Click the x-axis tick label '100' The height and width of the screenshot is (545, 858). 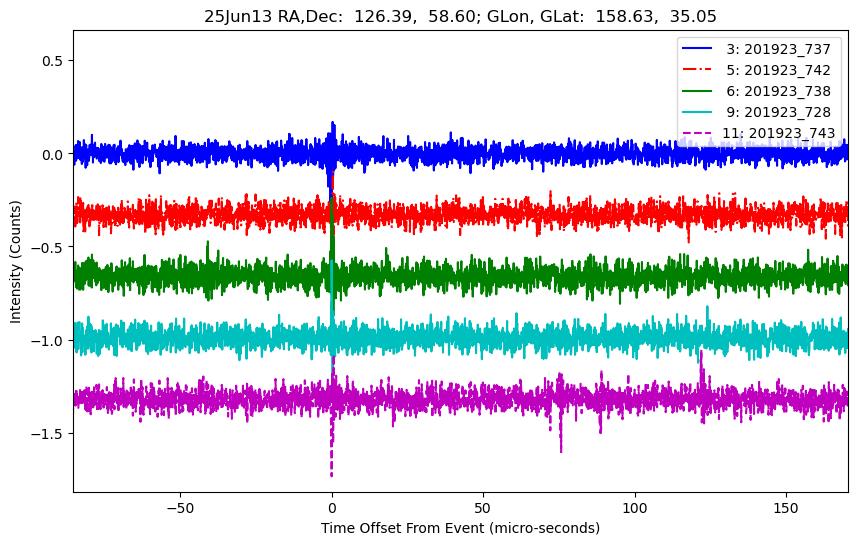(635, 508)
